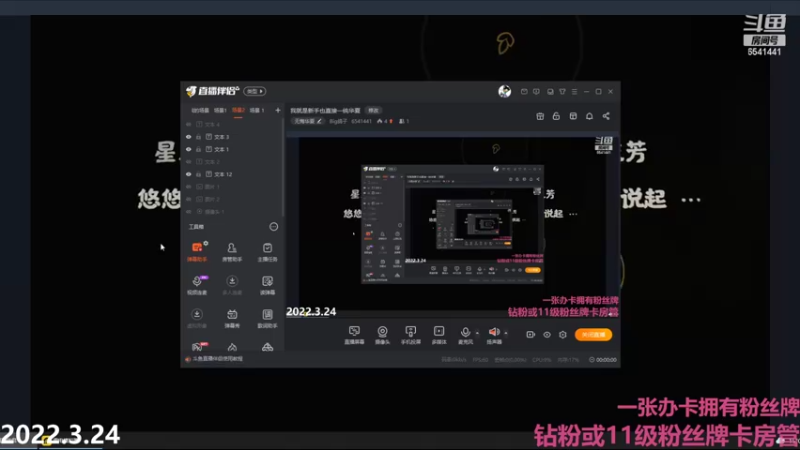Open the mode dropdown beside the 直播伴侣 logo

(255, 91)
